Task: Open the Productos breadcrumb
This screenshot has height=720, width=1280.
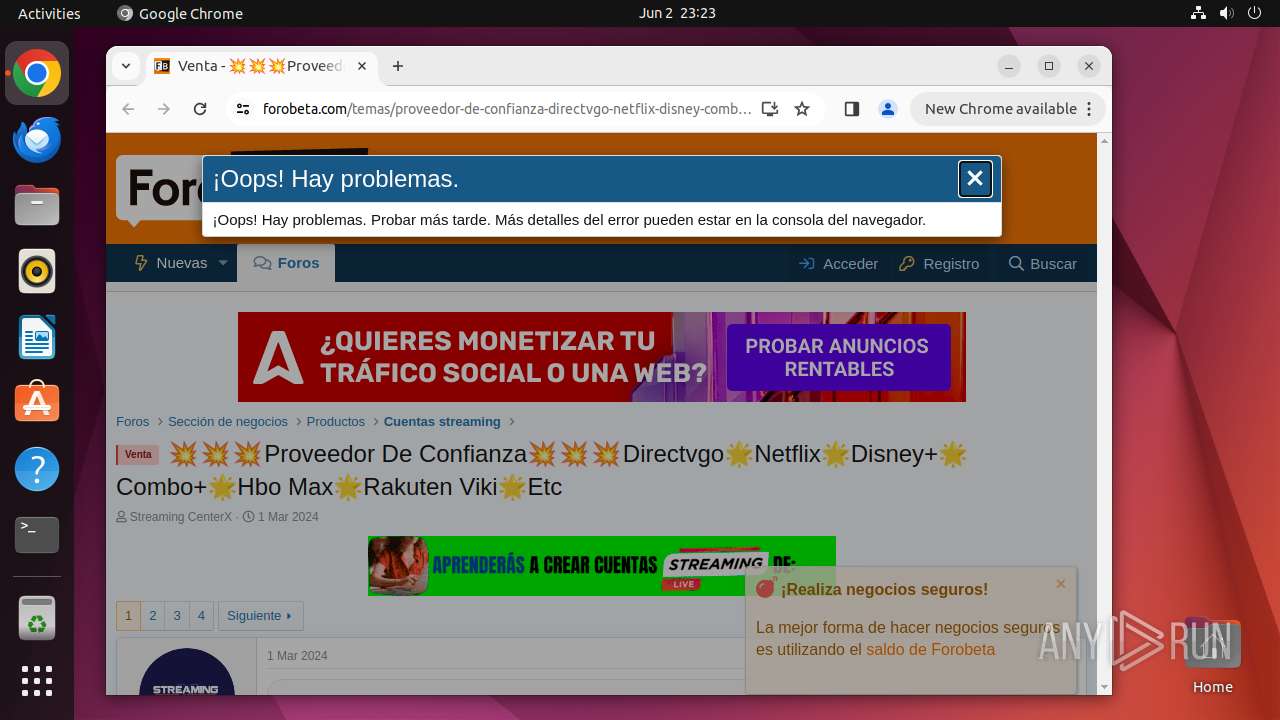Action: tap(336, 422)
